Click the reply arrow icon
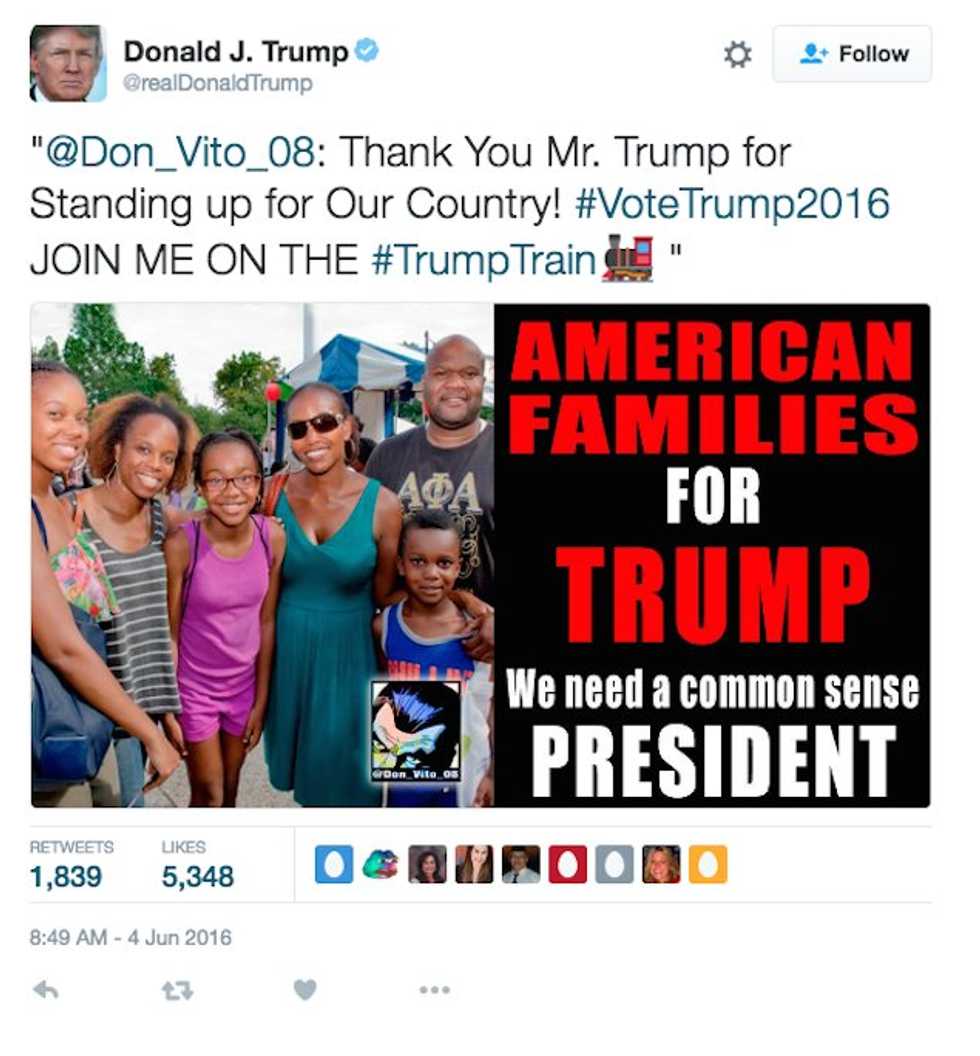The image size is (980, 1056). (46, 990)
